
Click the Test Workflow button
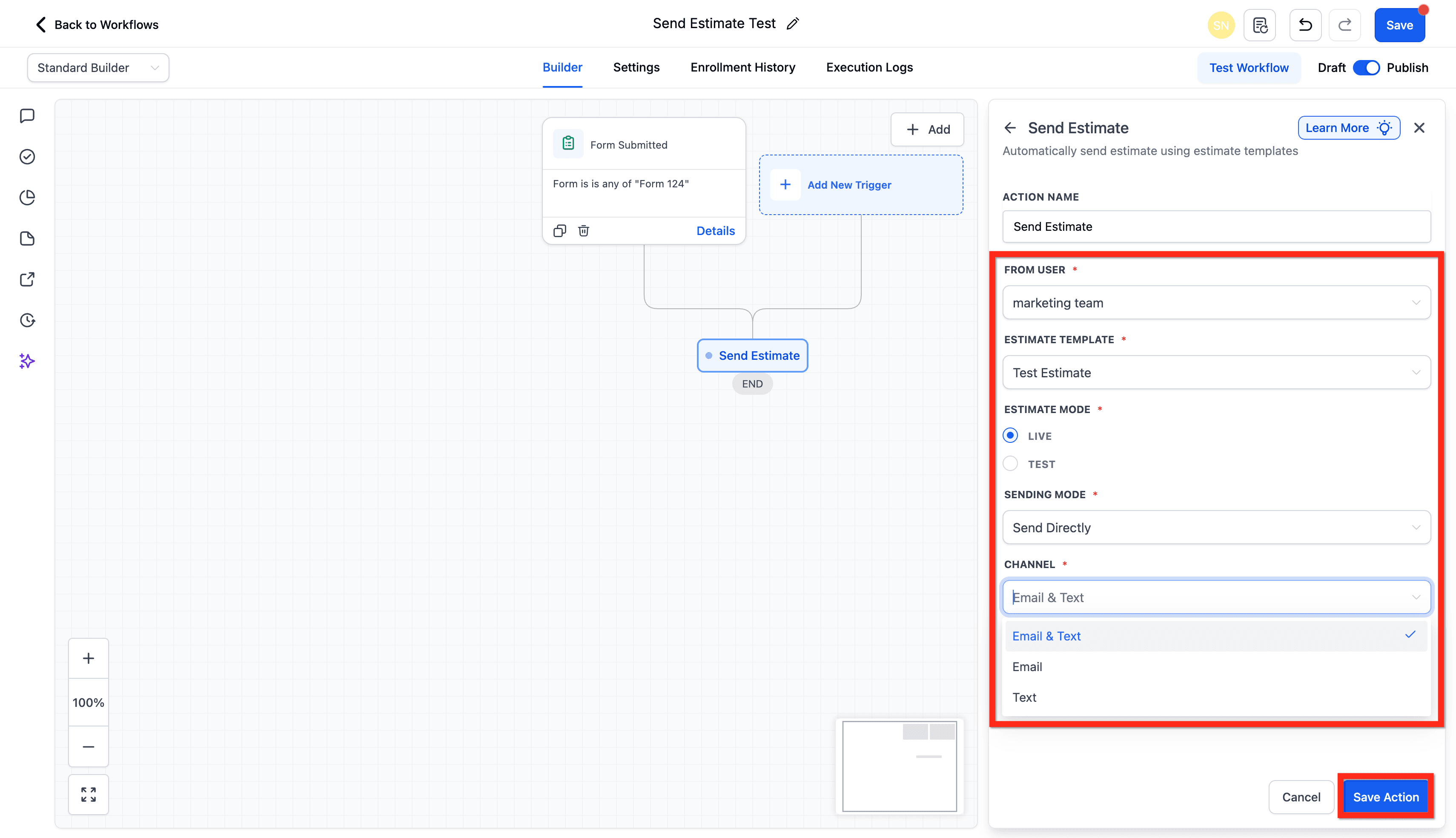tap(1248, 68)
